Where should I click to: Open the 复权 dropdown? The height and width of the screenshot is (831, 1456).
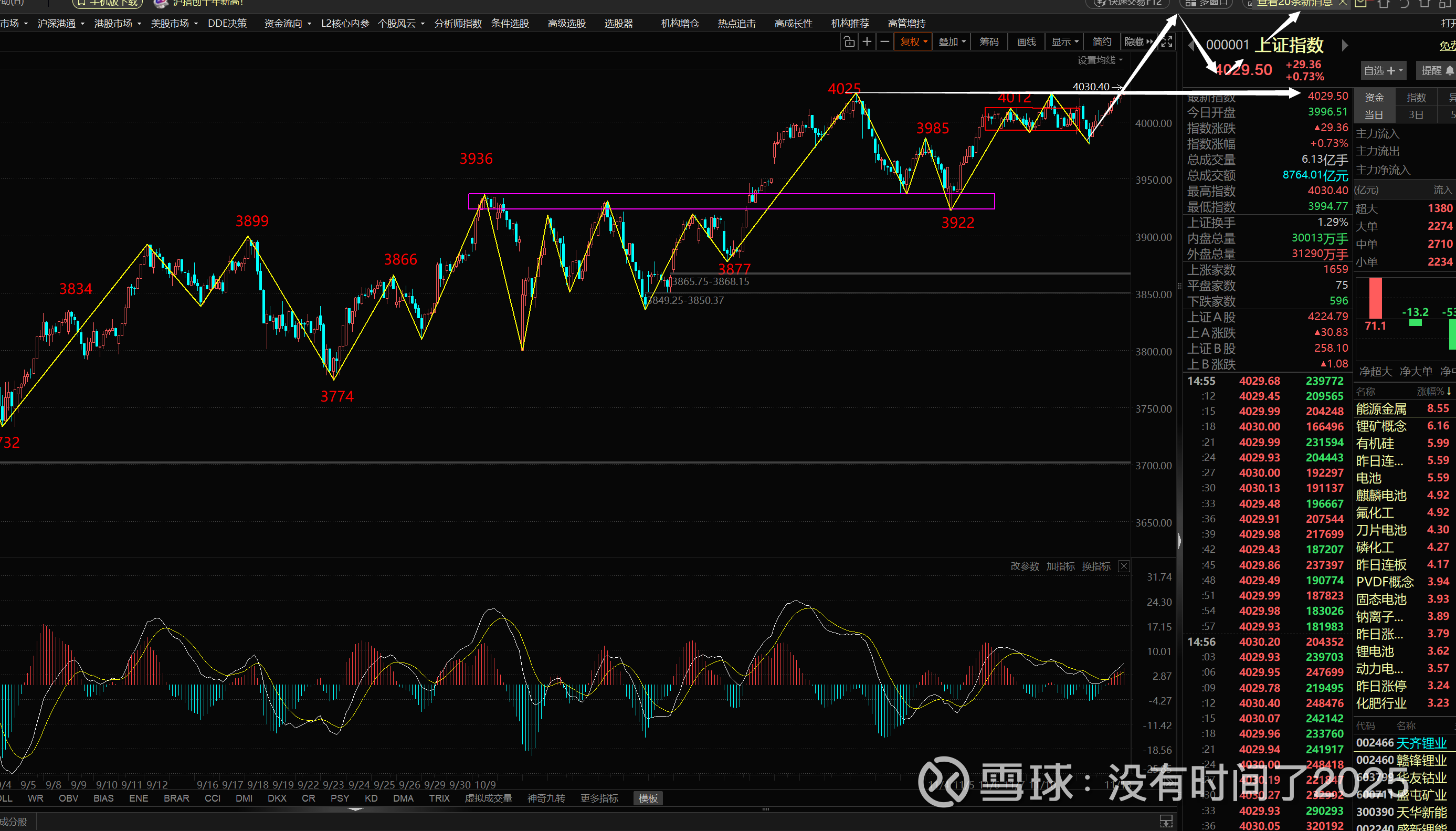pos(913,41)
